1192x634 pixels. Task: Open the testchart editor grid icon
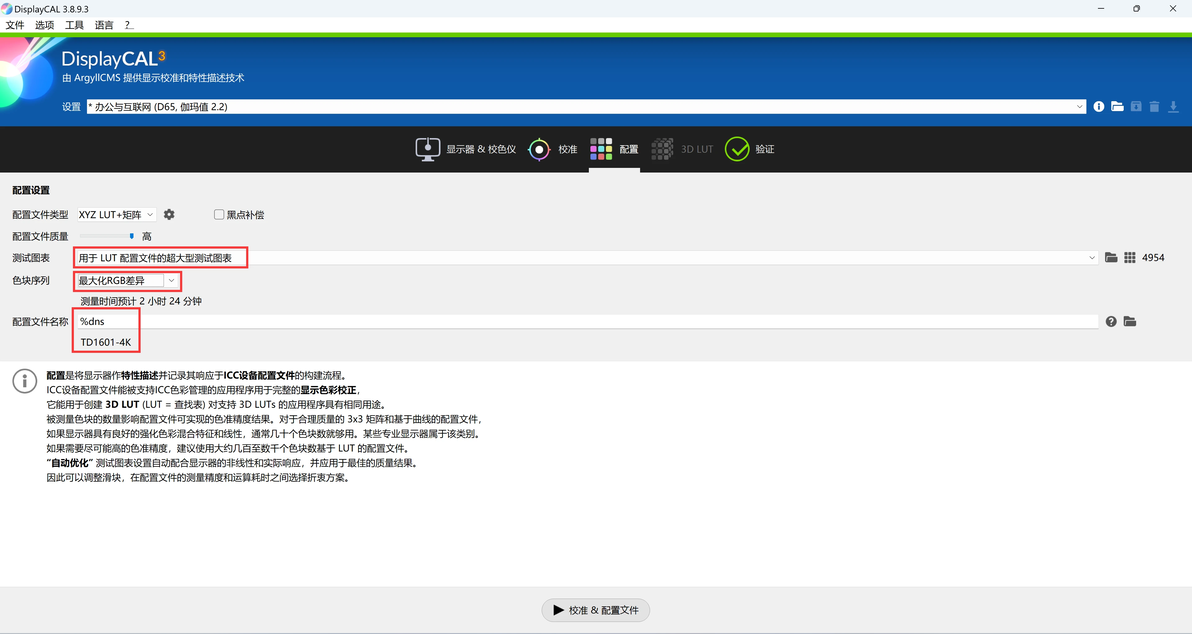point(1130,258)
